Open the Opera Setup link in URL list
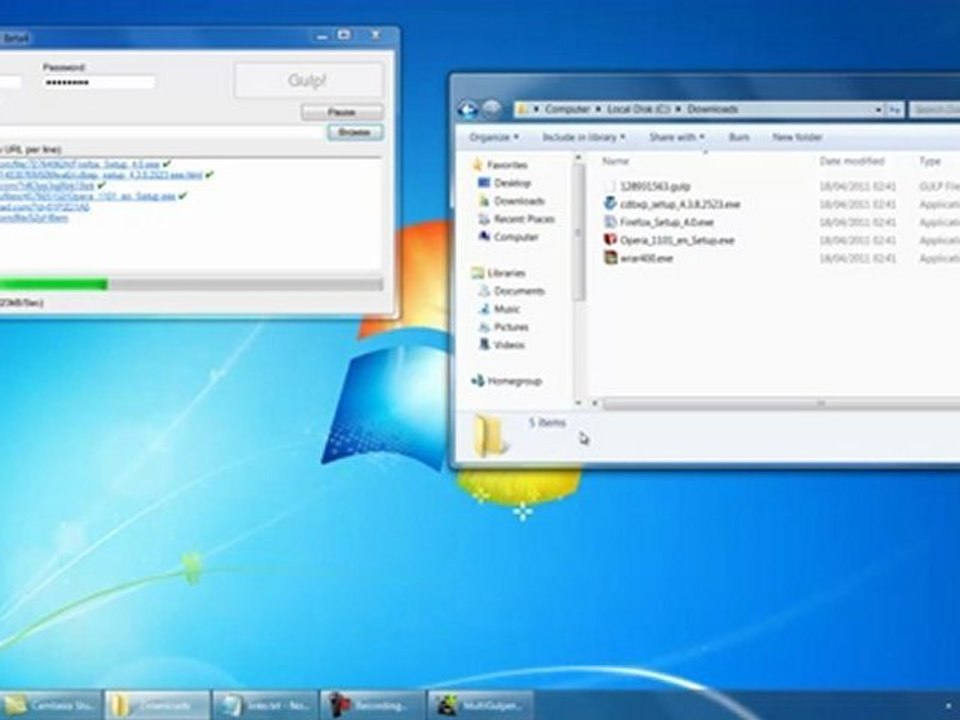Viewport: 960px width, 720px height. (x=88, y=197)
